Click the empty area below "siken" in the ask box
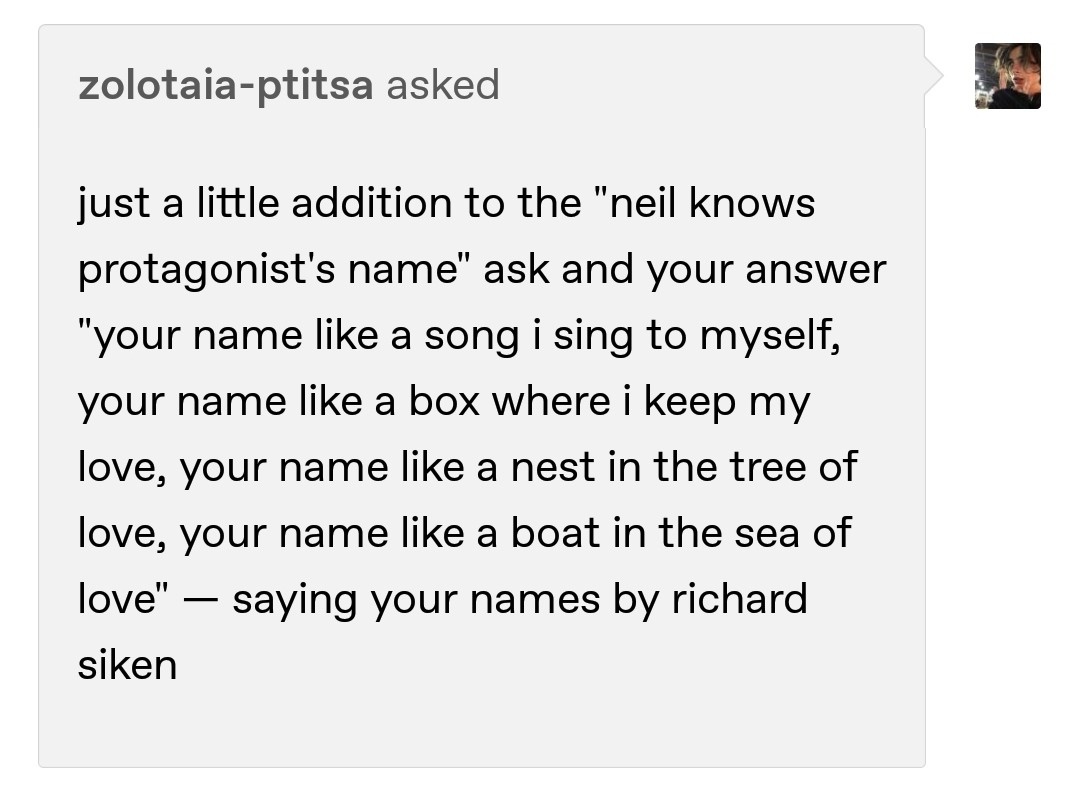 tap(481, 723)
